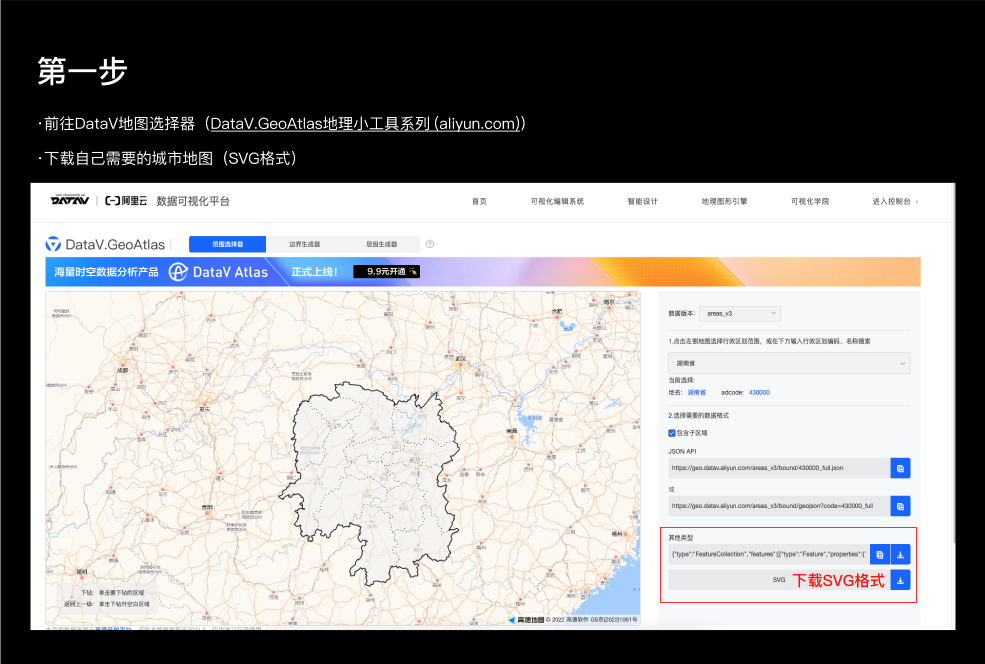Viewport: 985px width, 664px height.
Task: Open the help question mark icon
Action: [430, 244]
